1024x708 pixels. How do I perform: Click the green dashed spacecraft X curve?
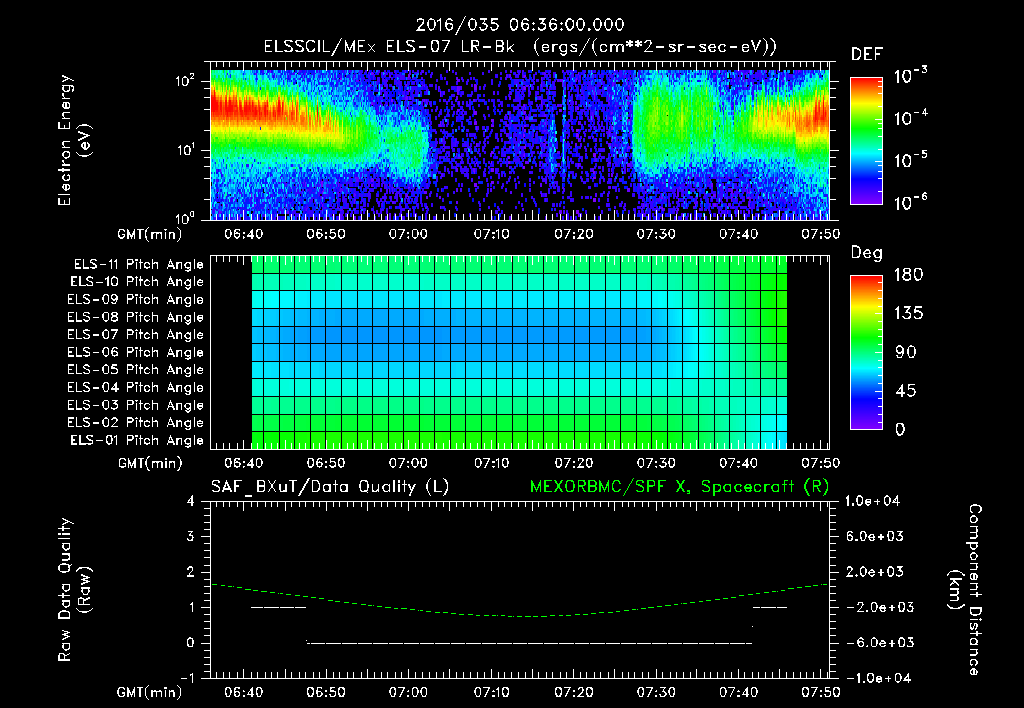point(520,616)
